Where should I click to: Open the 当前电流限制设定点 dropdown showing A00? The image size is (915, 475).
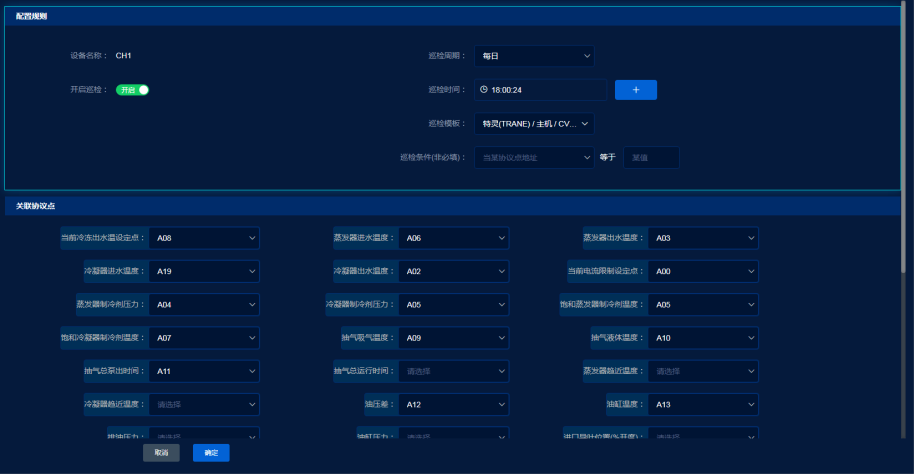(702, 272)
